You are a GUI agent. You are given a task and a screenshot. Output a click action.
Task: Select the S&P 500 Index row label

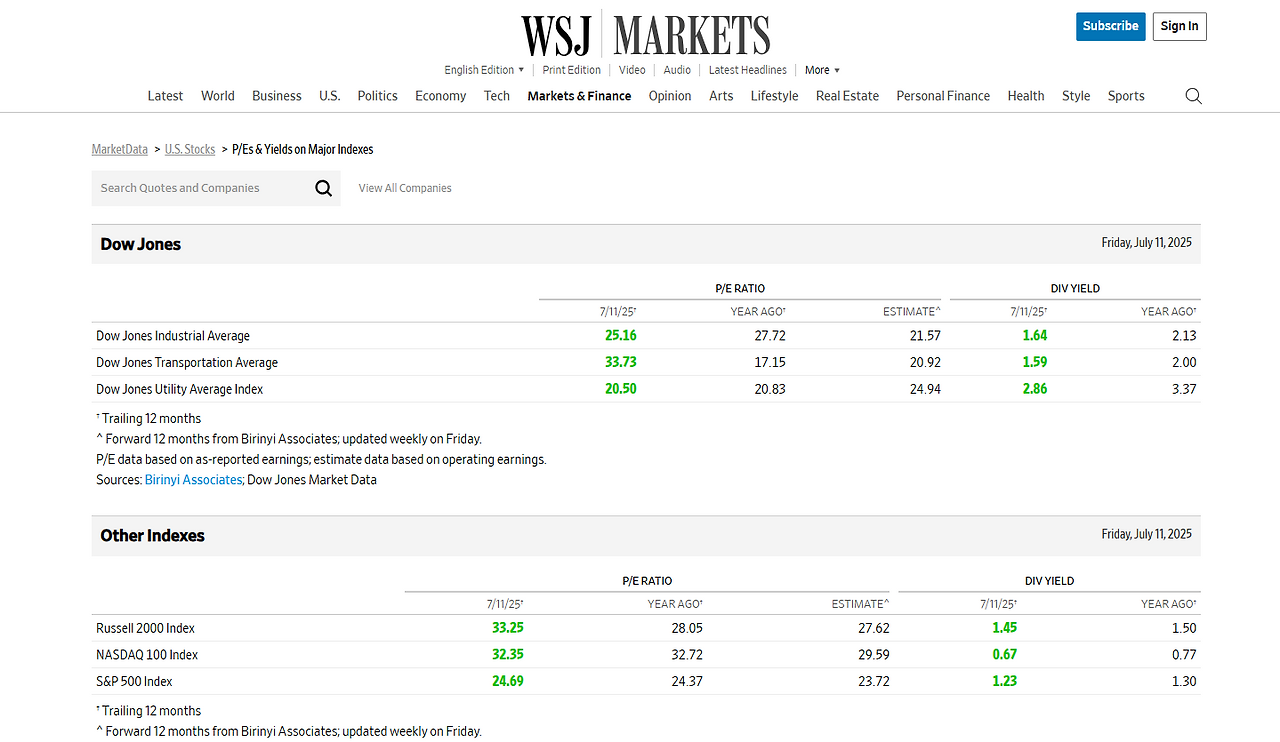click(x=134, y=681)
